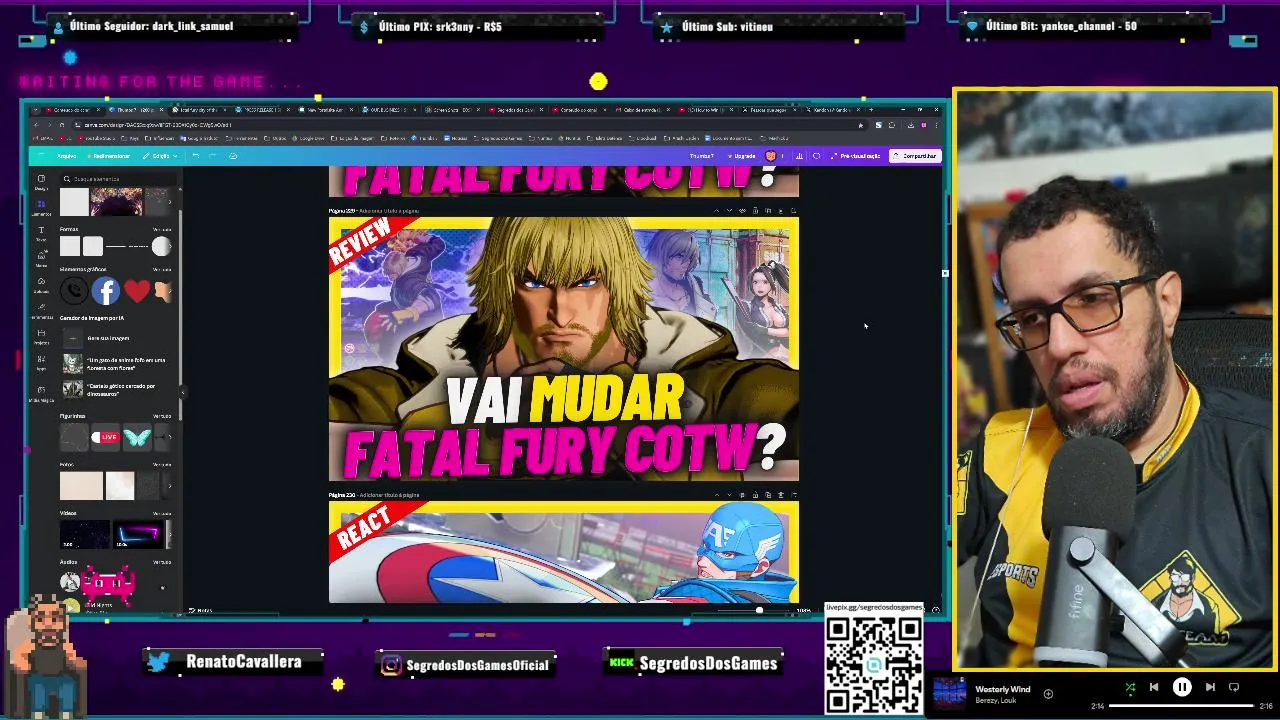The width and height of the screenshot is (1280, 720).
Task: Open the Notas button at the bottom
Action: 200,610
